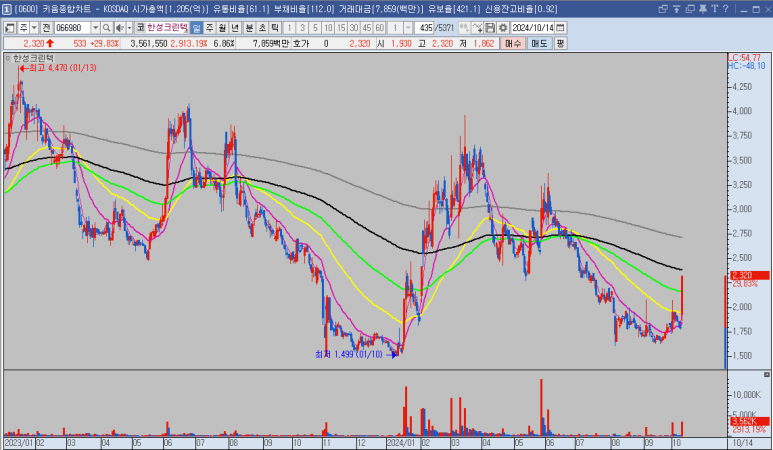Click the blue 매도 sell button

539,43
